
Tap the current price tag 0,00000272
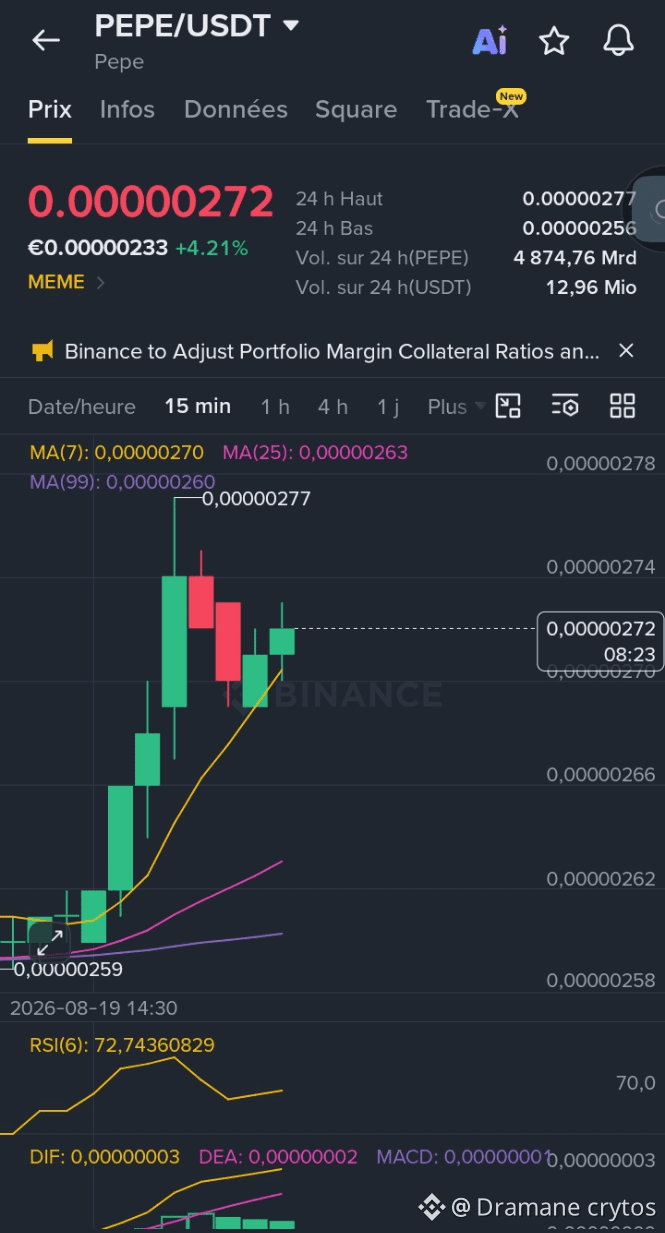point(601,640)
